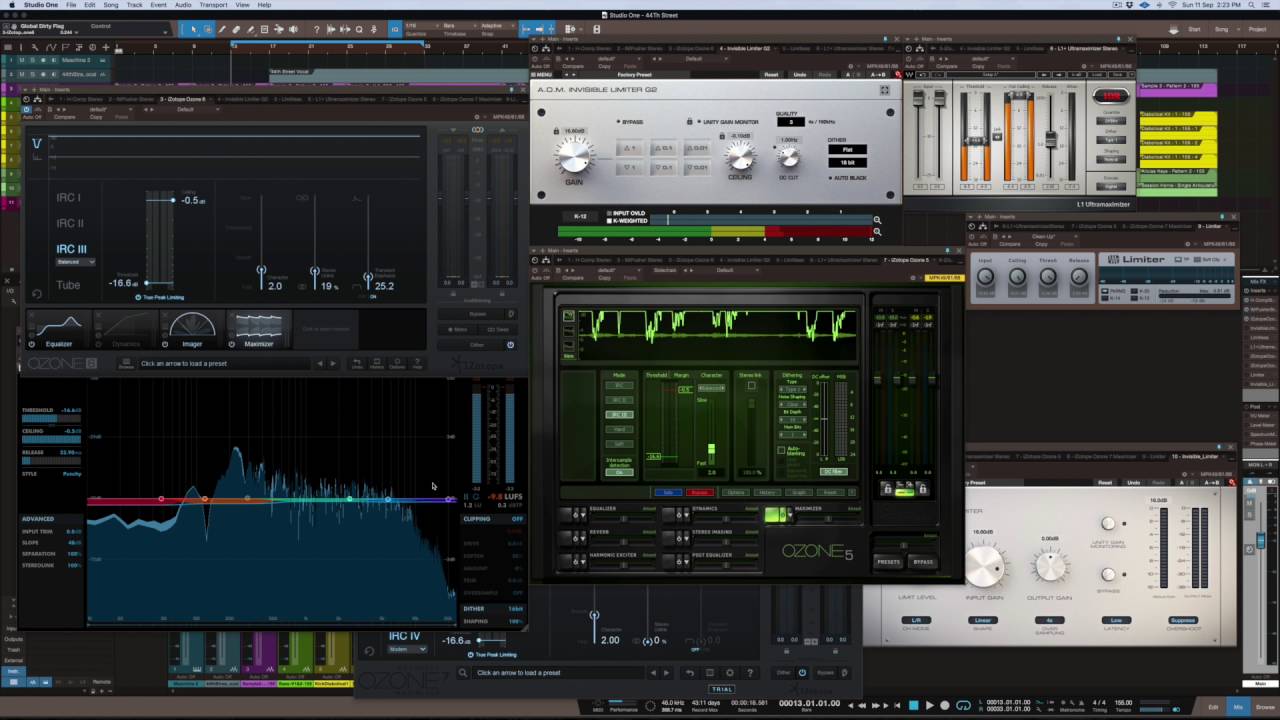Image resolution: width=1280 pixels, height=720 pixels.
Task: Check the Stereo link box in Ozone 5
Action: pyautogui.click(x=751, y=386)
